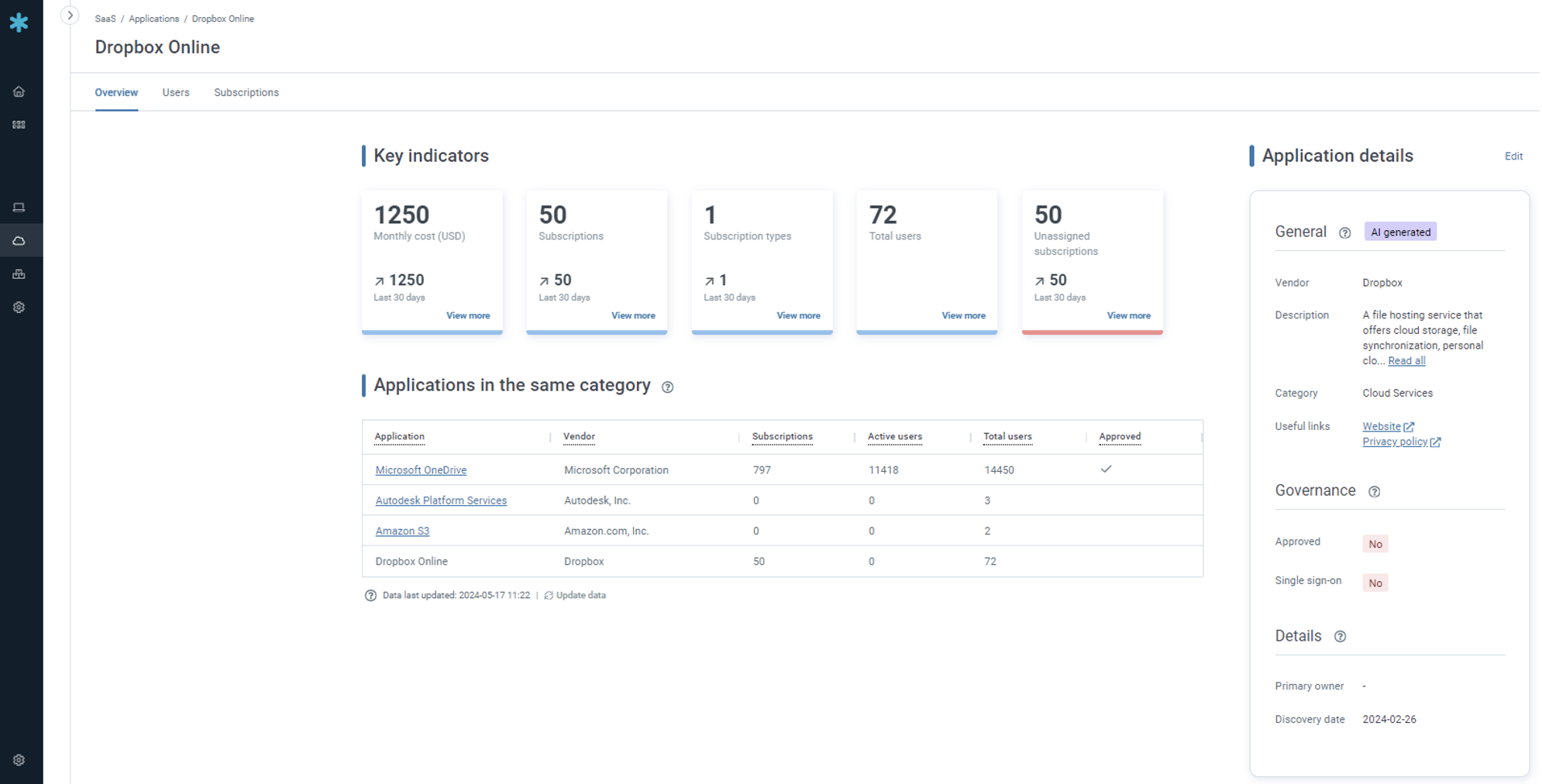Click Edit in Application details
The width and height of the screenshot is (1542, 784).
coord(1513,156)
